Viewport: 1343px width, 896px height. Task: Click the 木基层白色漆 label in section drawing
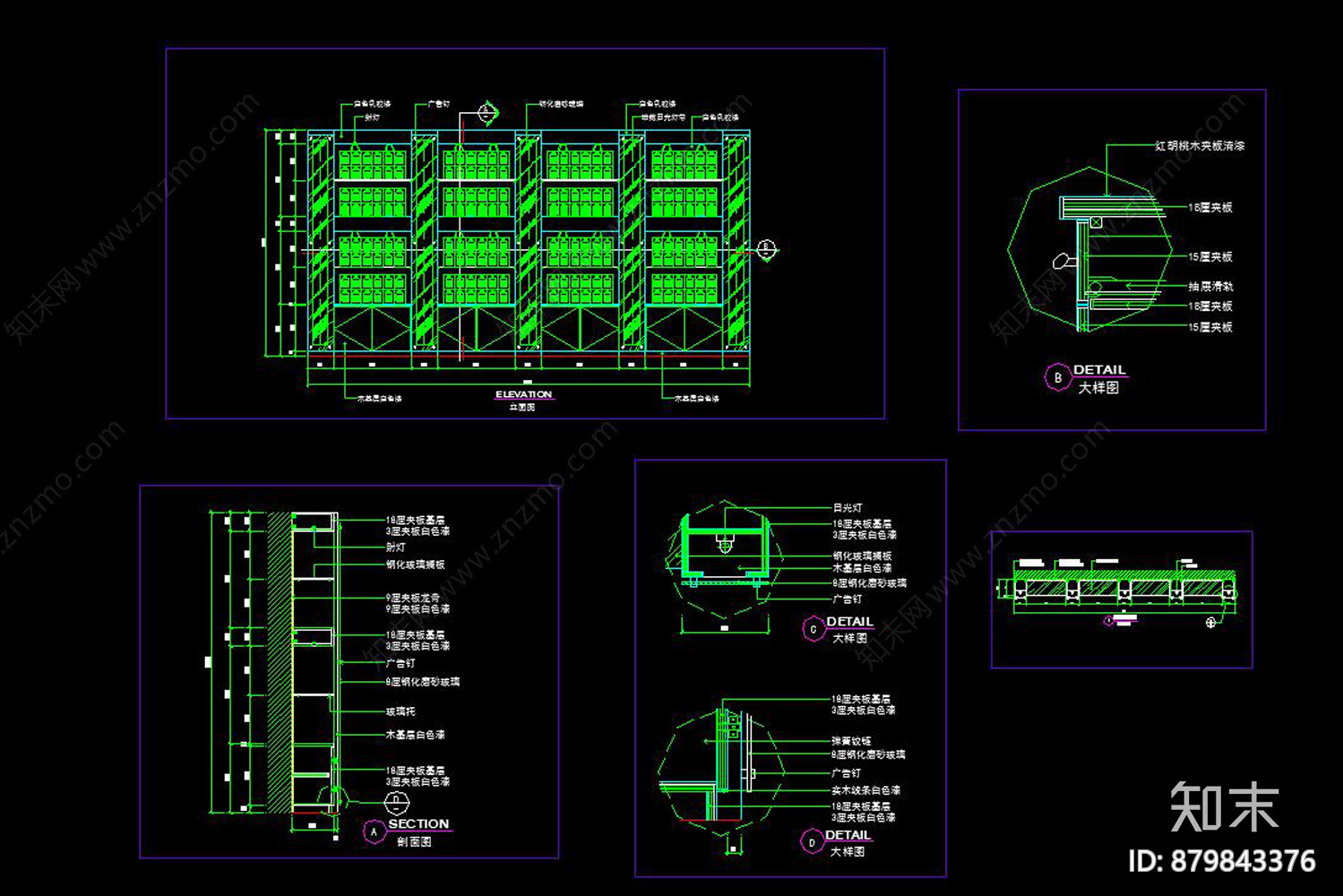coord(416,735)
